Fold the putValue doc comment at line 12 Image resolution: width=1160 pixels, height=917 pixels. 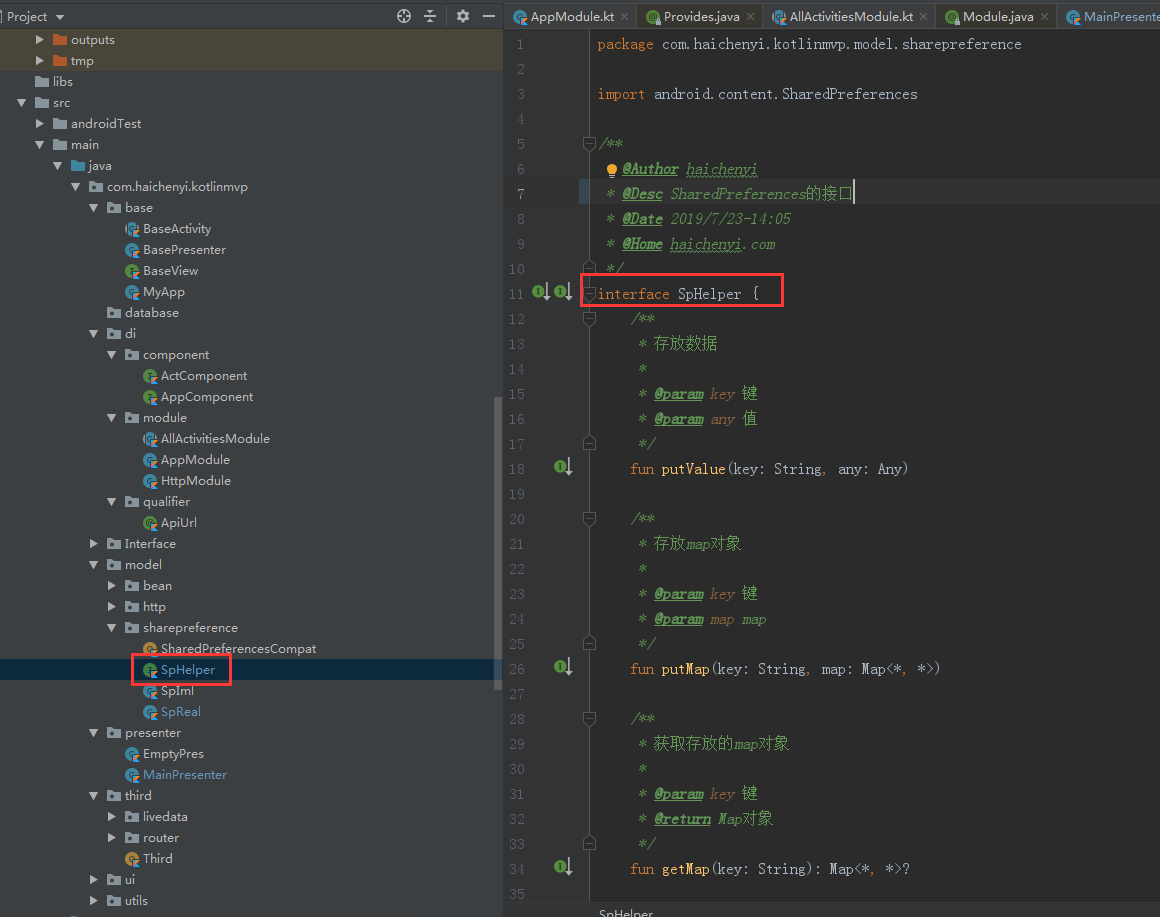pos(590,319)
